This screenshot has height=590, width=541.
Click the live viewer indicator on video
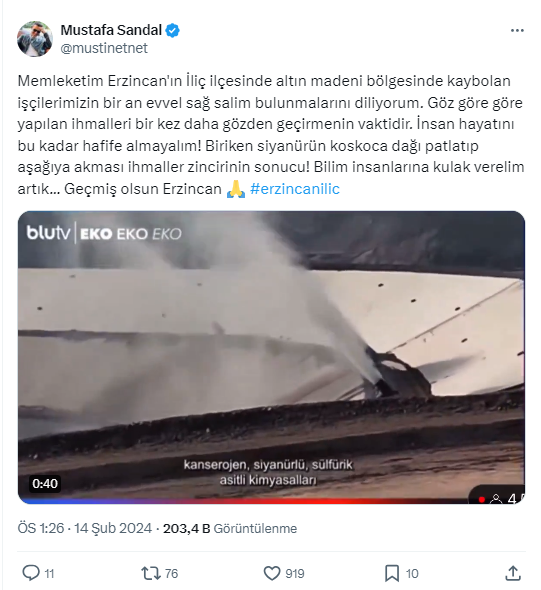(498, 498)
